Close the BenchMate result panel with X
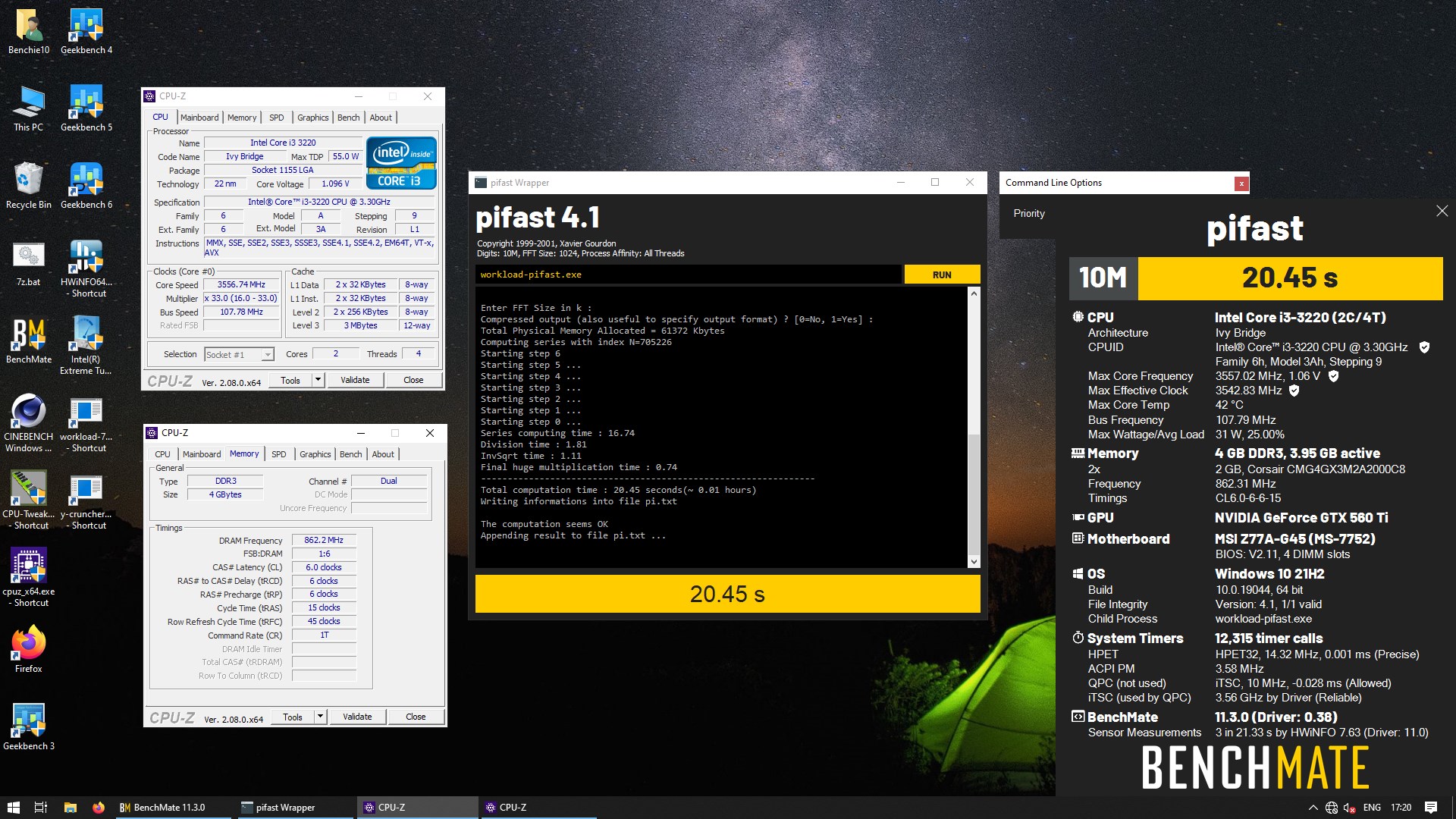 1442,212
